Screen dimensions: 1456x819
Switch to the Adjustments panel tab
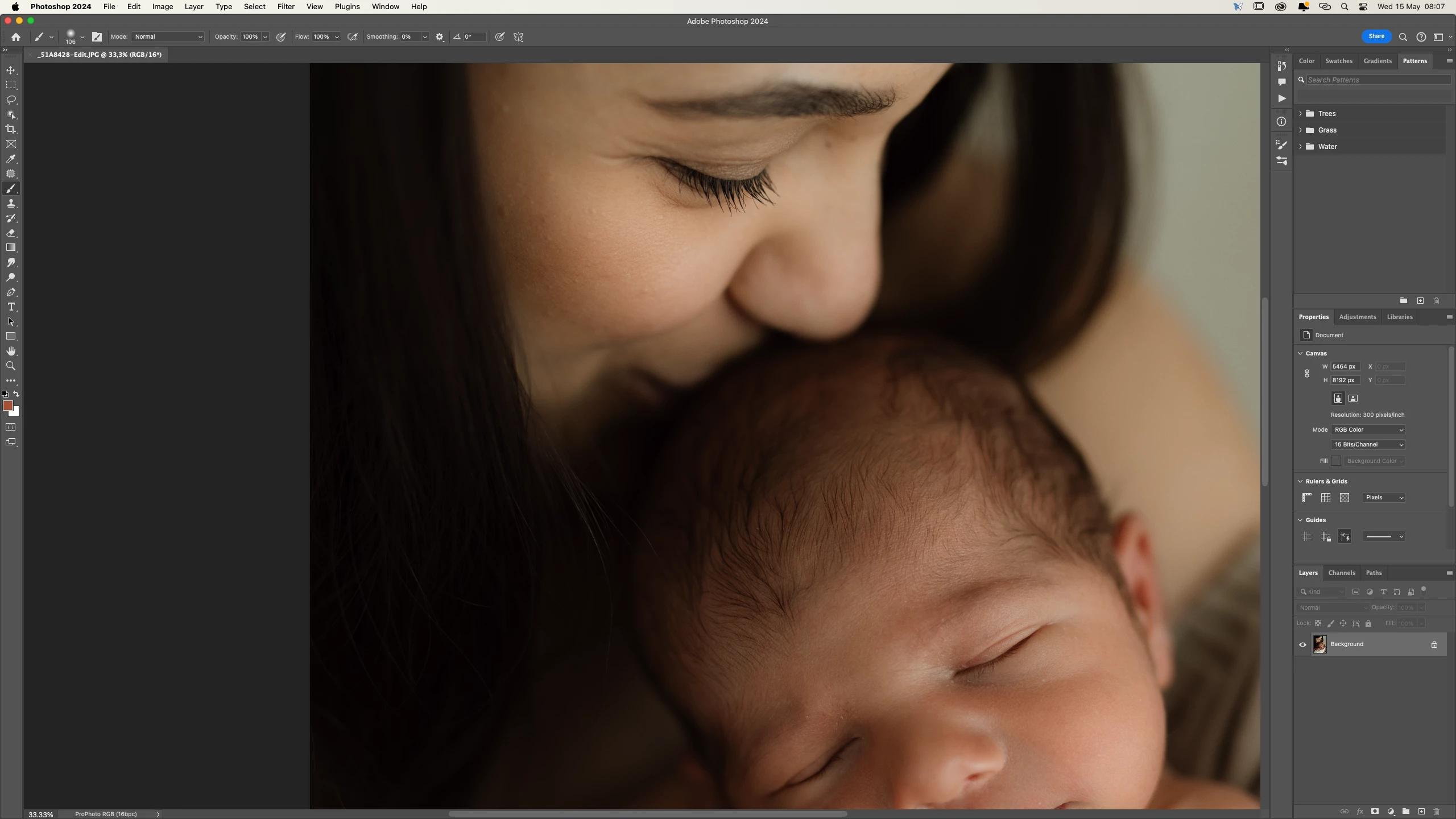[1357, 317]
